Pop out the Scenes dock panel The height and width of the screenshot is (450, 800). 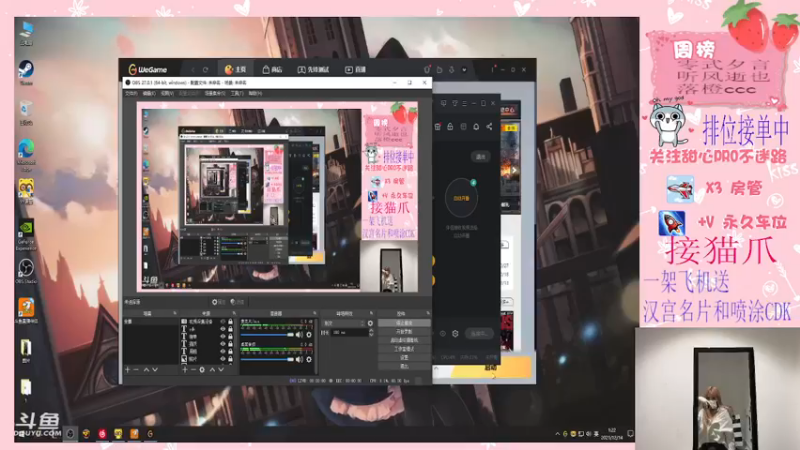coord(174,313)
